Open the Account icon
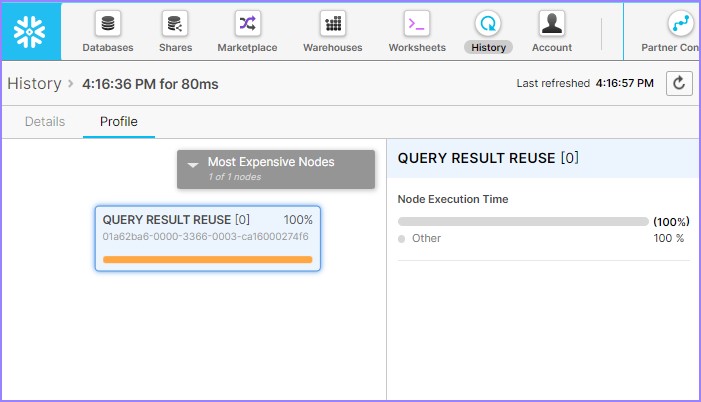 [x=551, y=24]
